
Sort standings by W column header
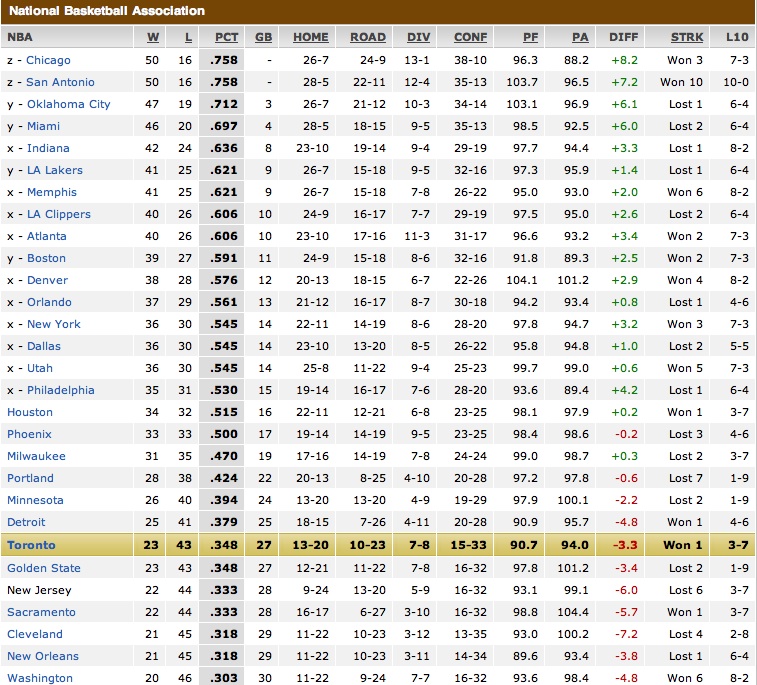pos(153,37)
